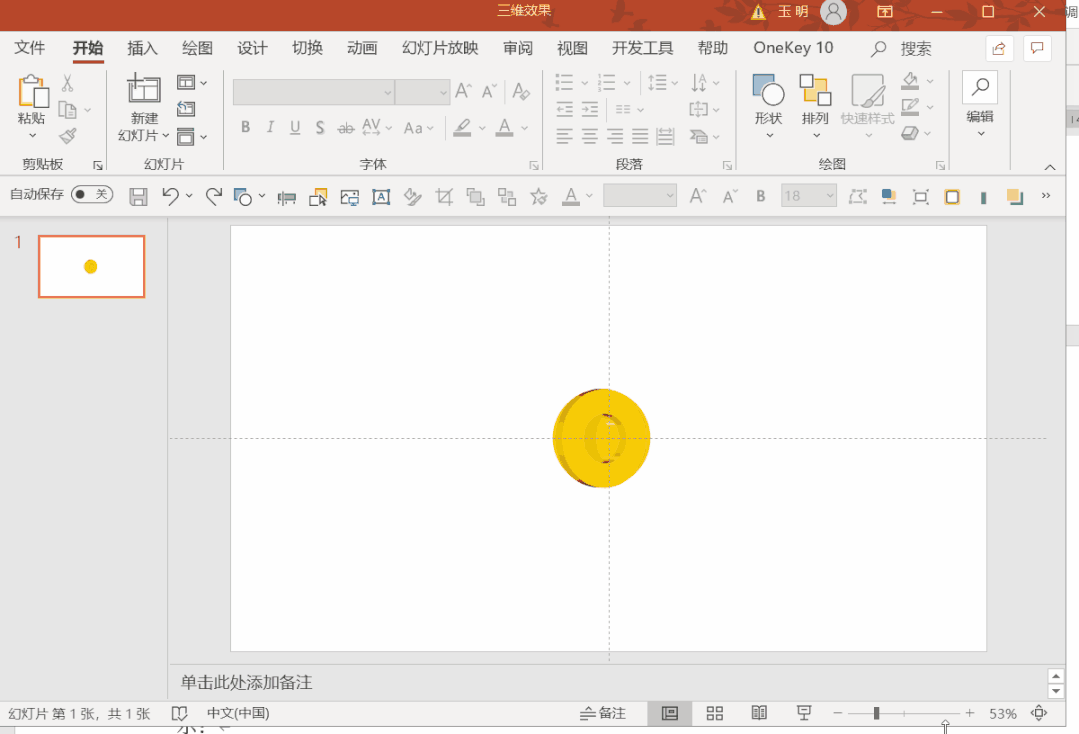Select the Crop tool in quick toolbar
The height and width of the screenshot is (734, 1079).
coord(445,197)
